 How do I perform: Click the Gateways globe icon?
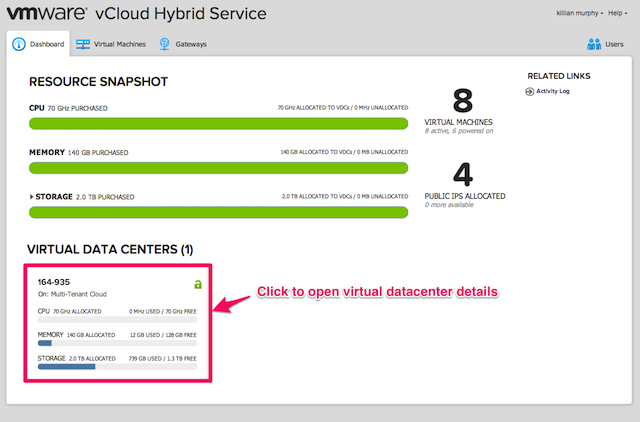tap(164, 44)
